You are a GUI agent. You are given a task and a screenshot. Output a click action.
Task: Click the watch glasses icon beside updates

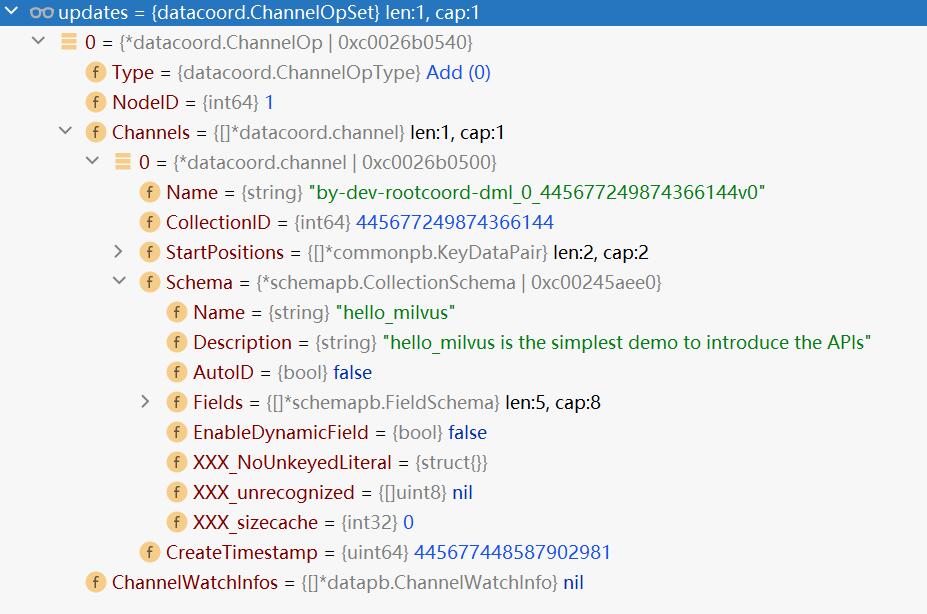tap(42, 13)
